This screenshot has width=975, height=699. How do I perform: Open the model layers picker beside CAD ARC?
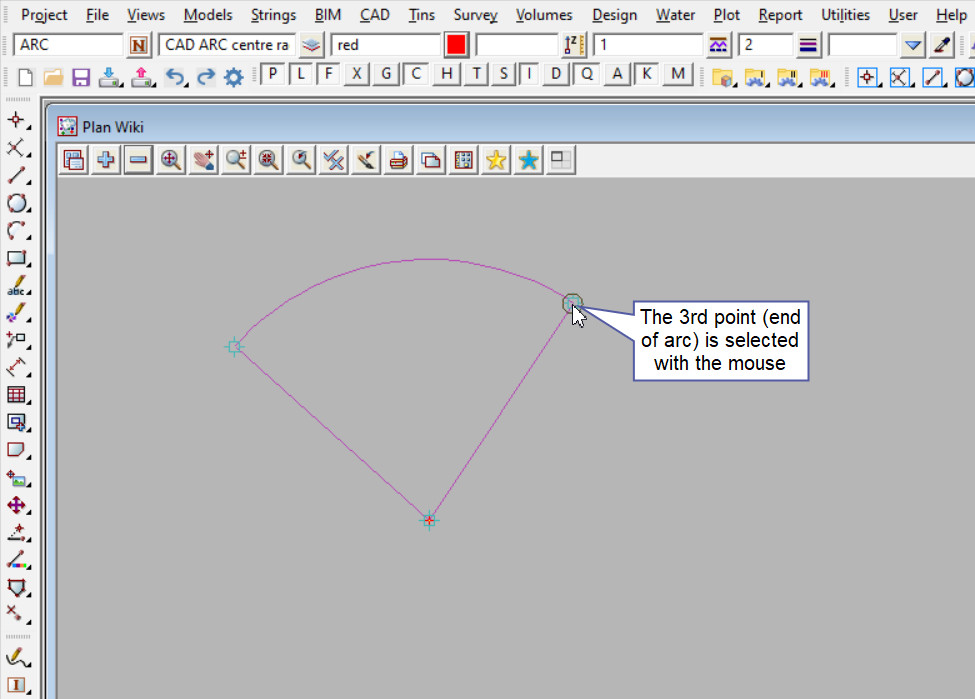point(312,45)
